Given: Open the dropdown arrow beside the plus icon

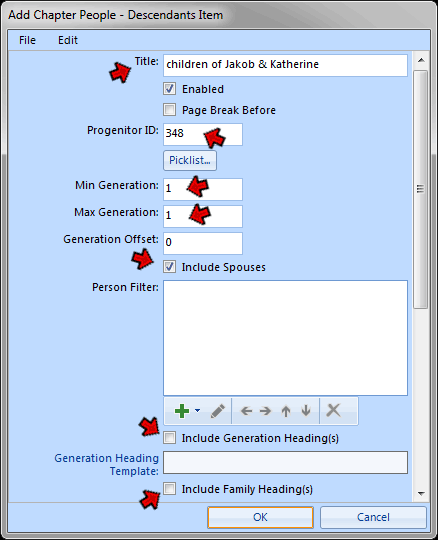Looking at the screenshot, I should tap(198, 410).
